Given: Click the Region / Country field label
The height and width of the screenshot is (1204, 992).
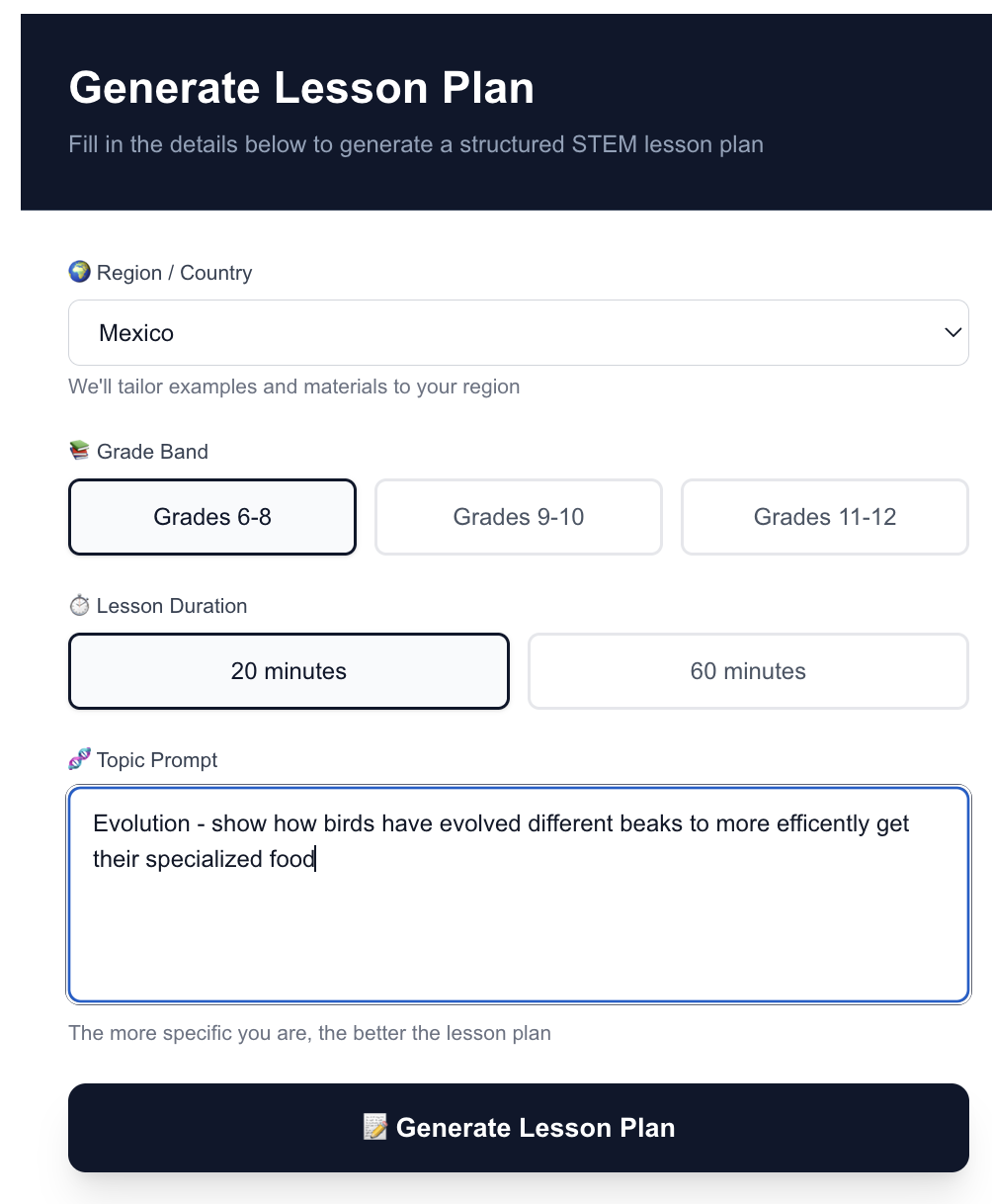Looking at the screenshot, I should coord(174,273).
